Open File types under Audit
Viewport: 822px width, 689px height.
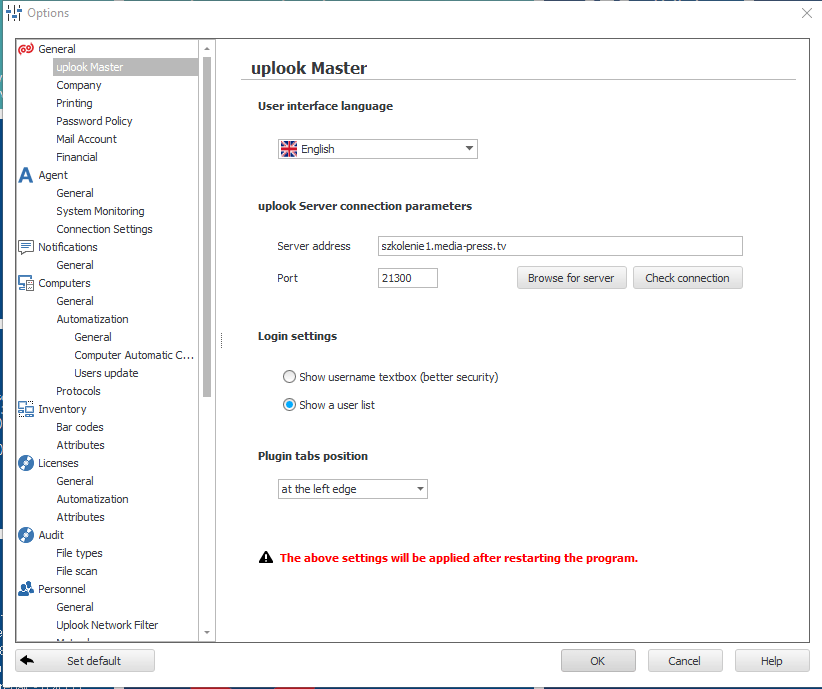(x=79, y=553)
